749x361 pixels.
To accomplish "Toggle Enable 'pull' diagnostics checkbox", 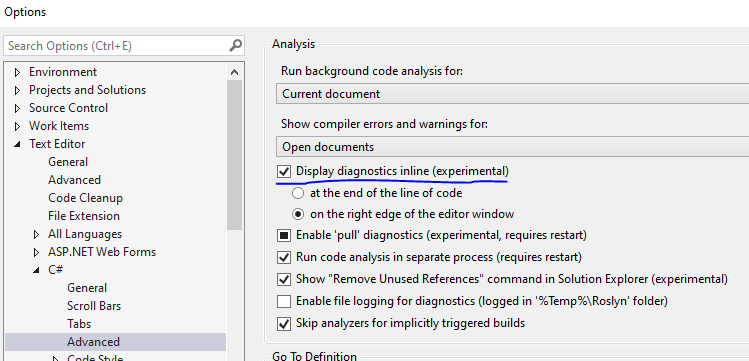I will pos(284,235).
